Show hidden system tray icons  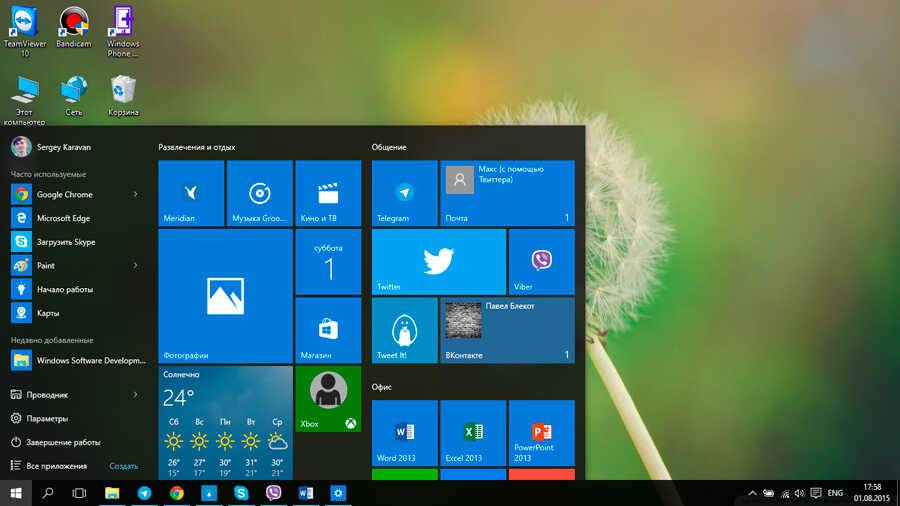(x=752, y=493)
